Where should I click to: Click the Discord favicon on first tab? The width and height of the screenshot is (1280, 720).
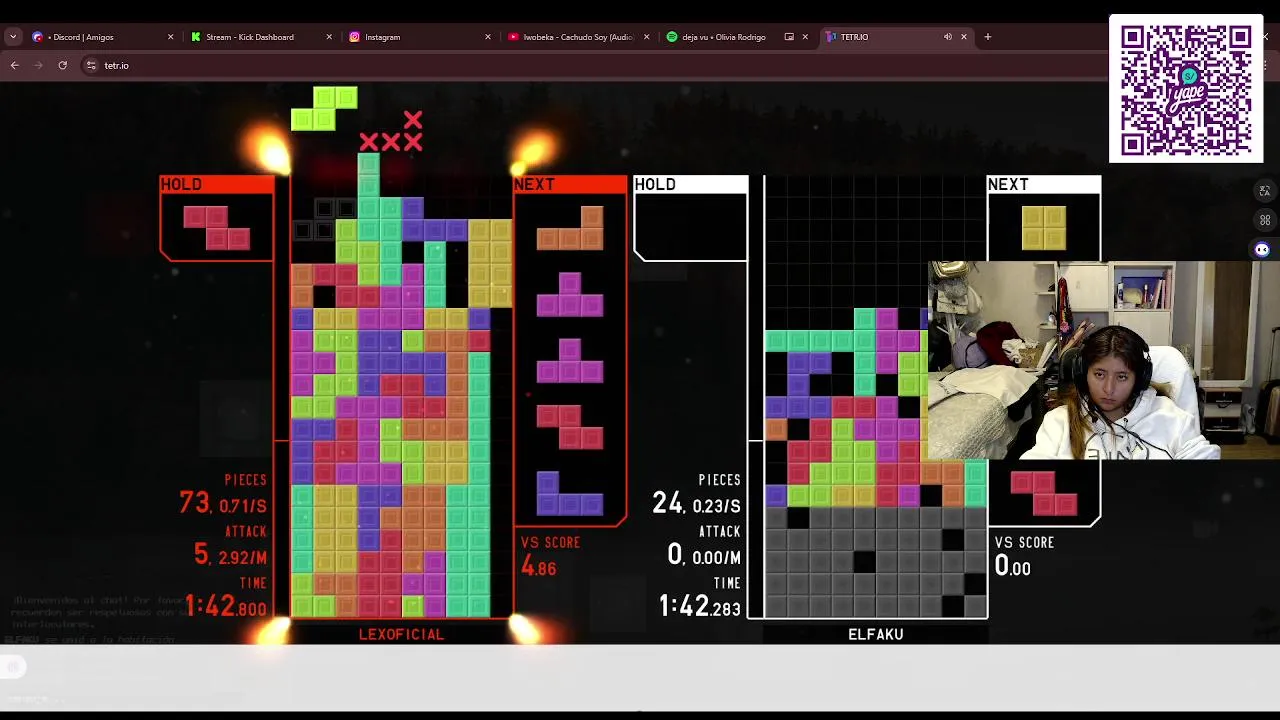37,37
